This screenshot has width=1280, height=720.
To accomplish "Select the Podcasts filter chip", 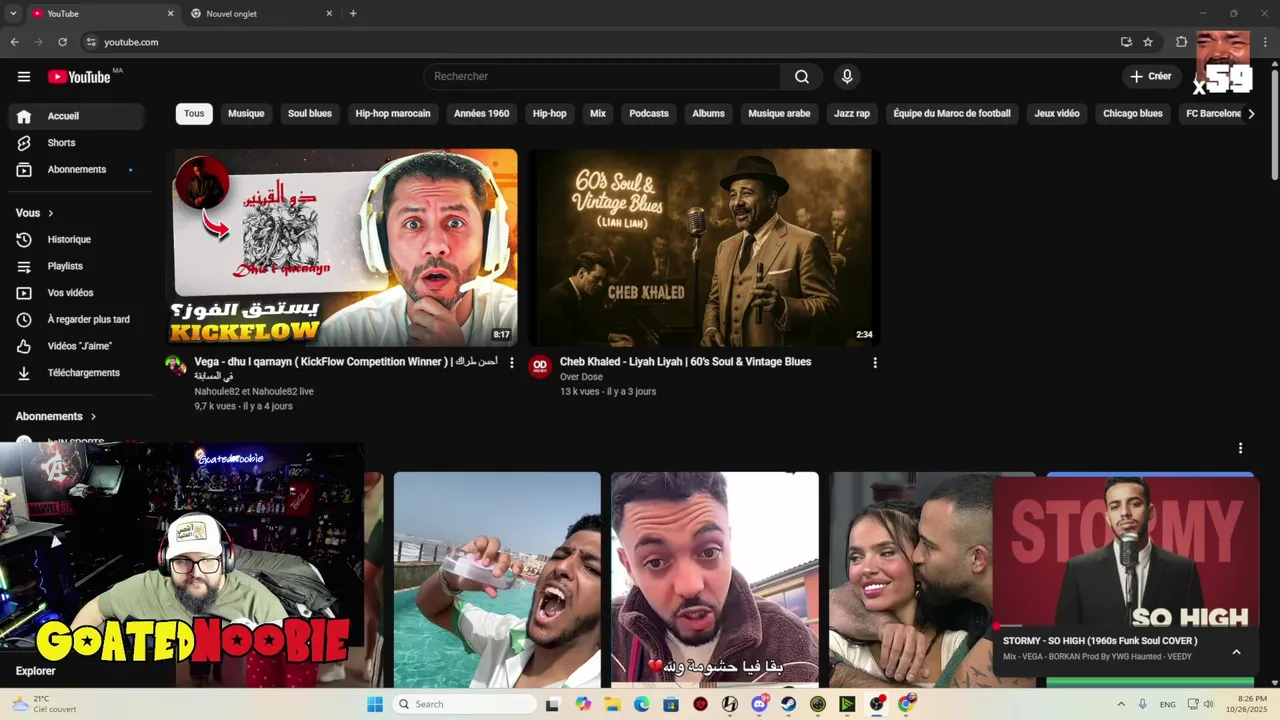I will [x=649, y=114].
